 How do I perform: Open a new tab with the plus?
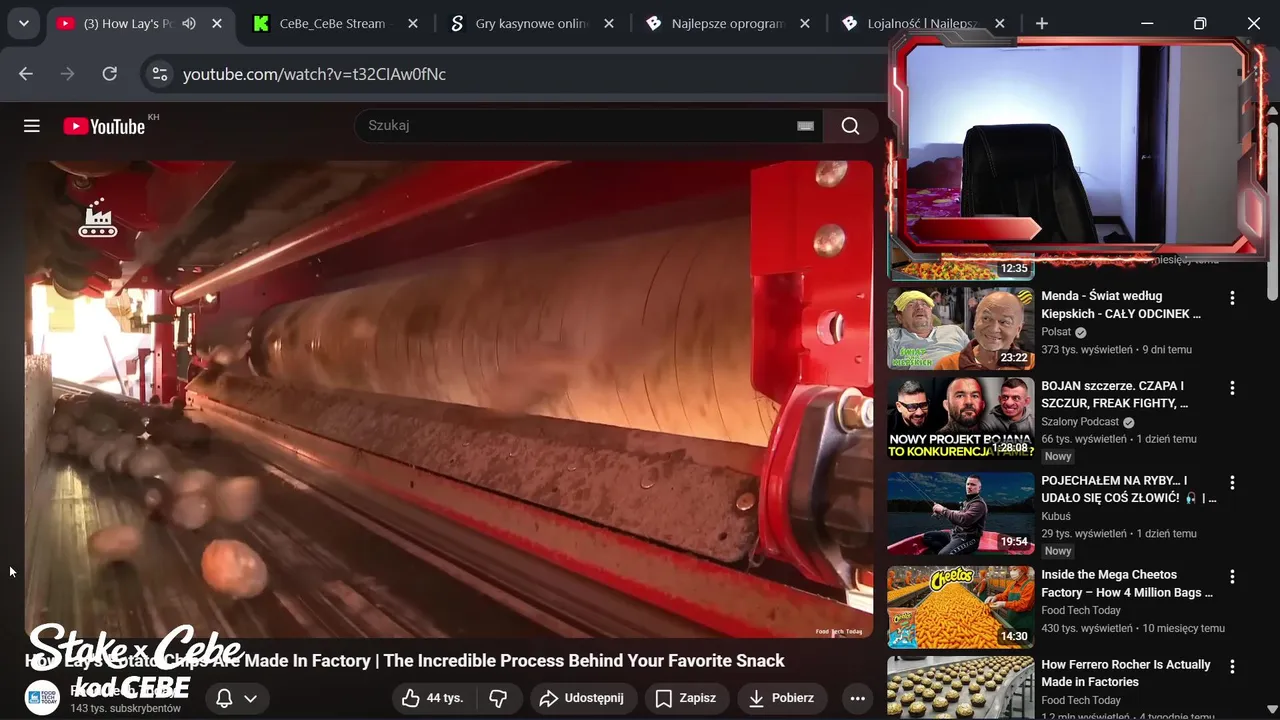click(1042, 23)
